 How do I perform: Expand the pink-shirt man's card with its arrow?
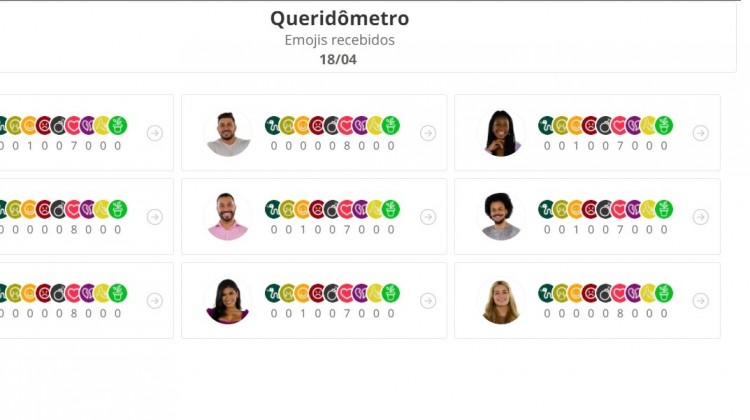click(x=428, y=217)
